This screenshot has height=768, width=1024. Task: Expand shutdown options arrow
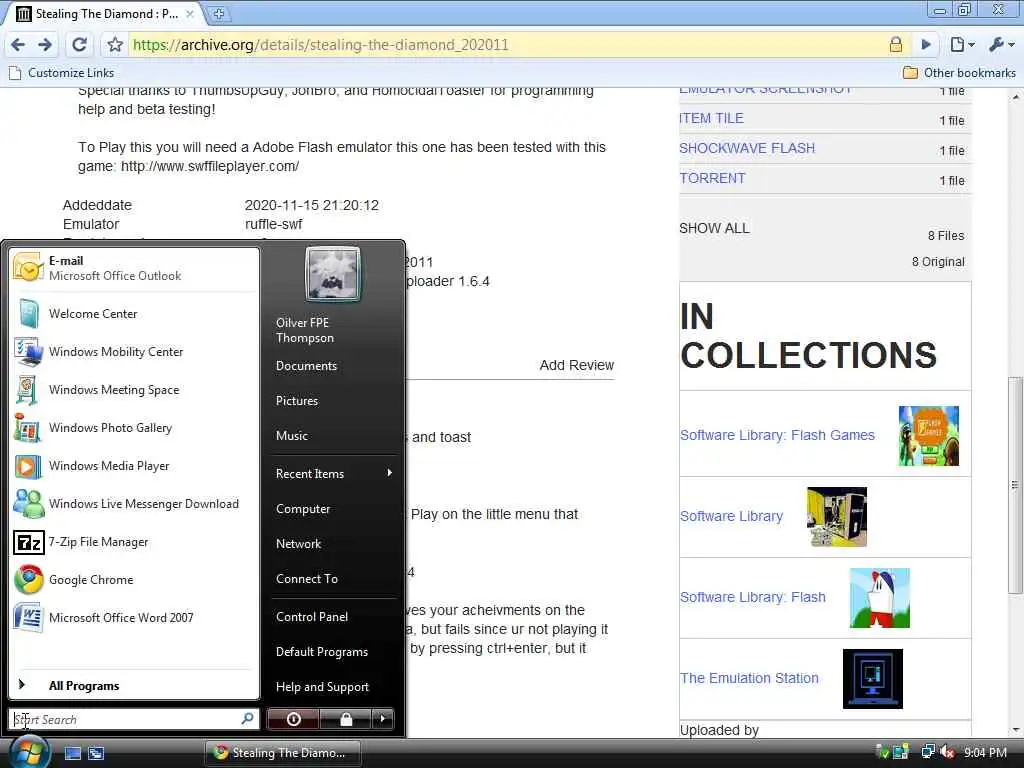[383, 719]
